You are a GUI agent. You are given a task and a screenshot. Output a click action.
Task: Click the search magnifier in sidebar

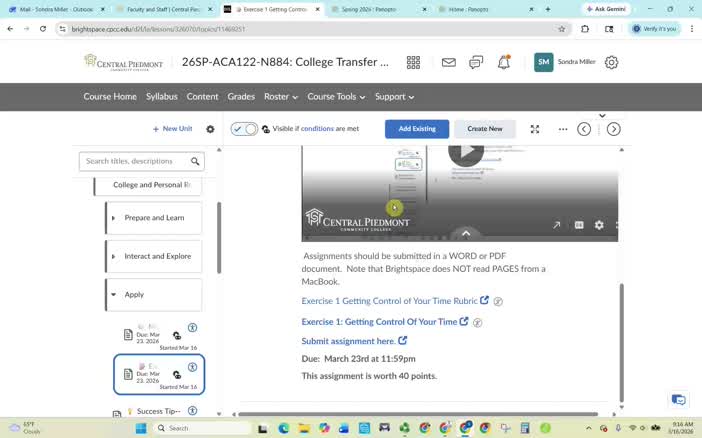(x=195, y=161)
